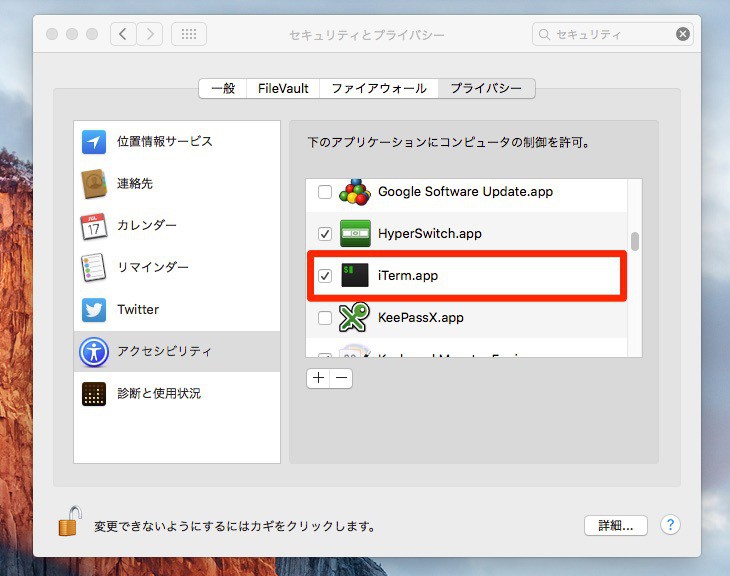730x576 pixels.
Task: Click the Reminders list icon
Action: 94,267
